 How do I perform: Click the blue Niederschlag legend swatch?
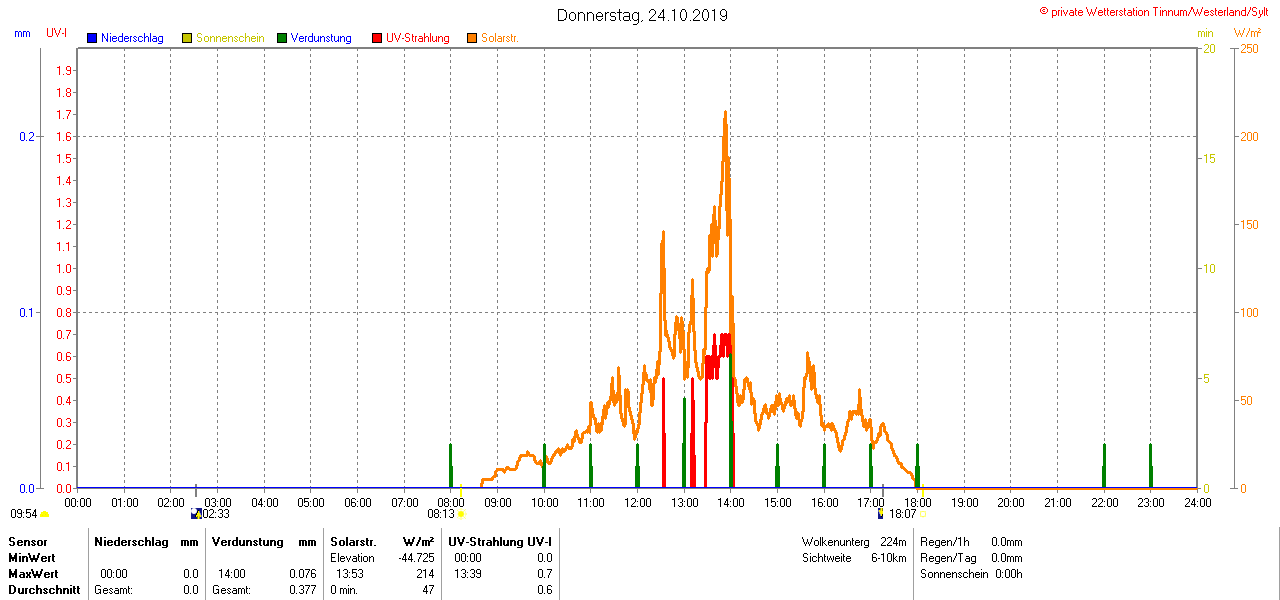click(x=92, y=38)
